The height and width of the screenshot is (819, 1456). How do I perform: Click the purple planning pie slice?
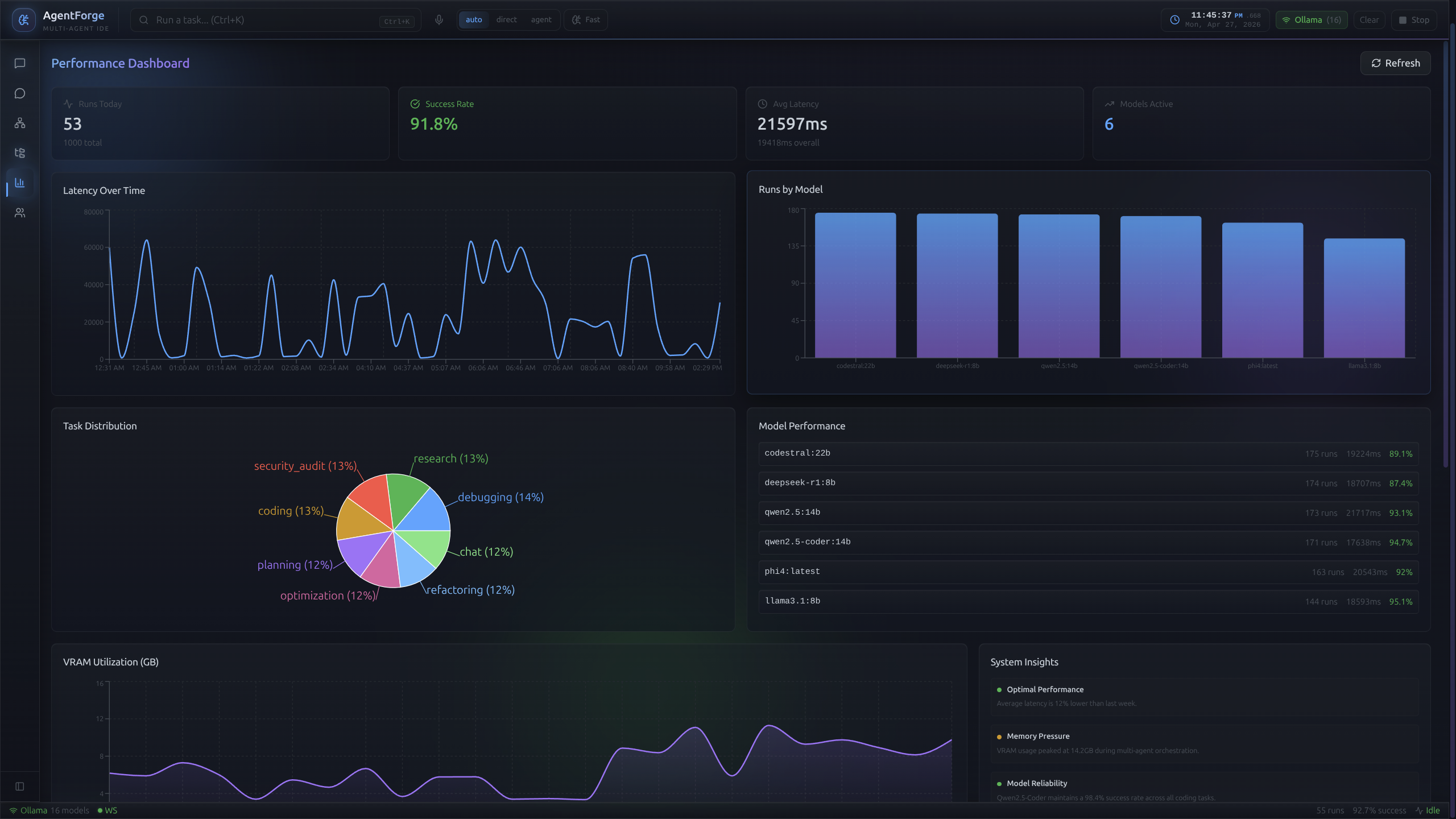pyautogui.click(x=363, y=551)
